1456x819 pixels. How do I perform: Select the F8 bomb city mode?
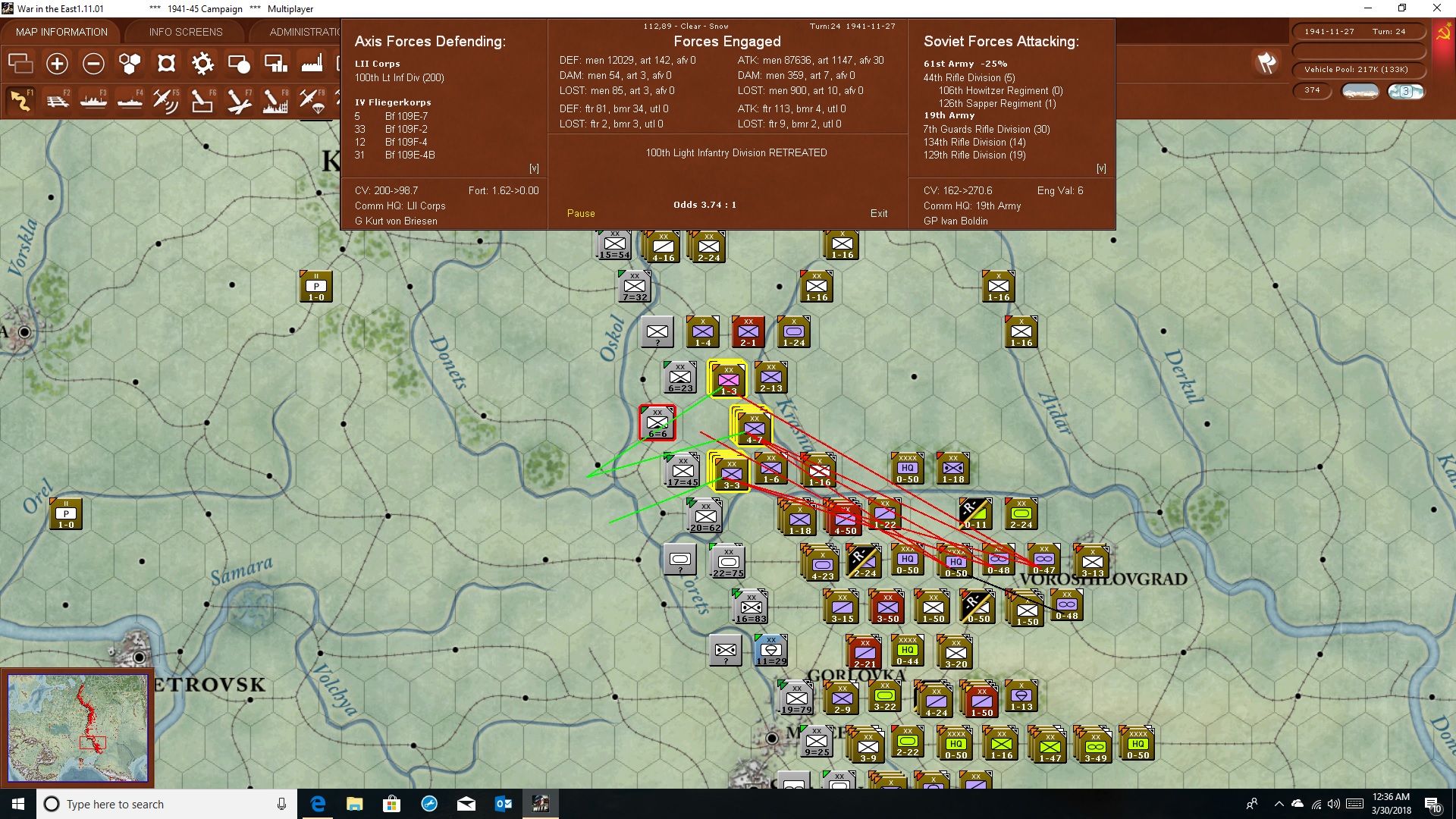click(275, 100)
